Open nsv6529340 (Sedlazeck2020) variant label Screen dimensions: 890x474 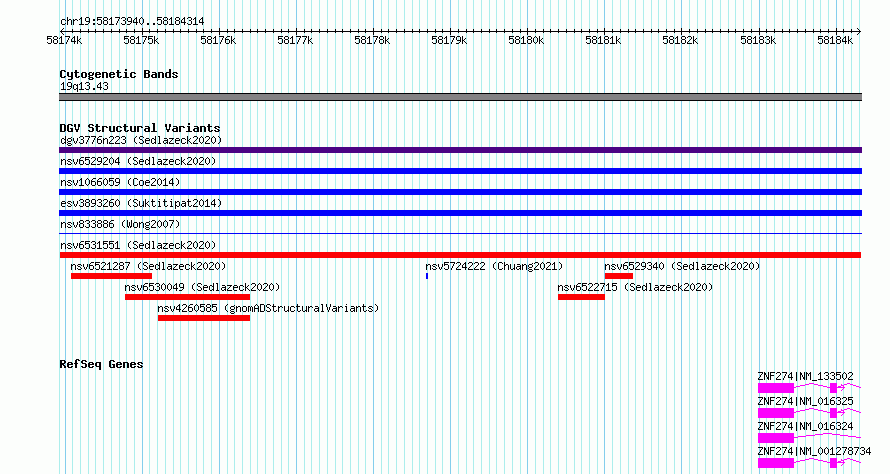click(x=682, y=266)
